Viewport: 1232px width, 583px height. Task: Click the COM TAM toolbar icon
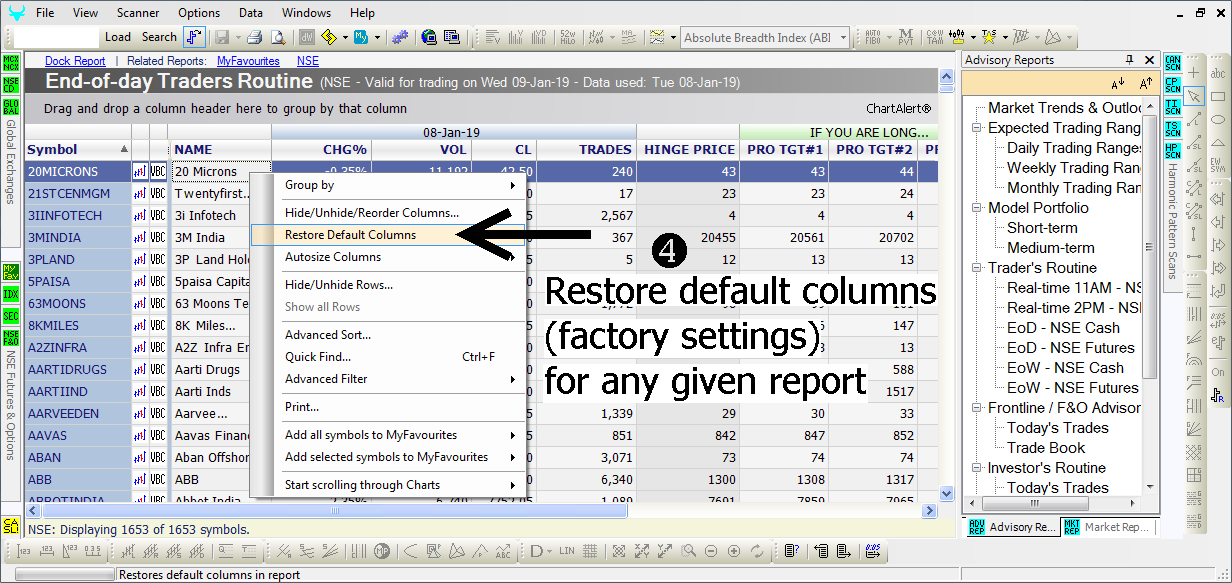click(935, 38)
